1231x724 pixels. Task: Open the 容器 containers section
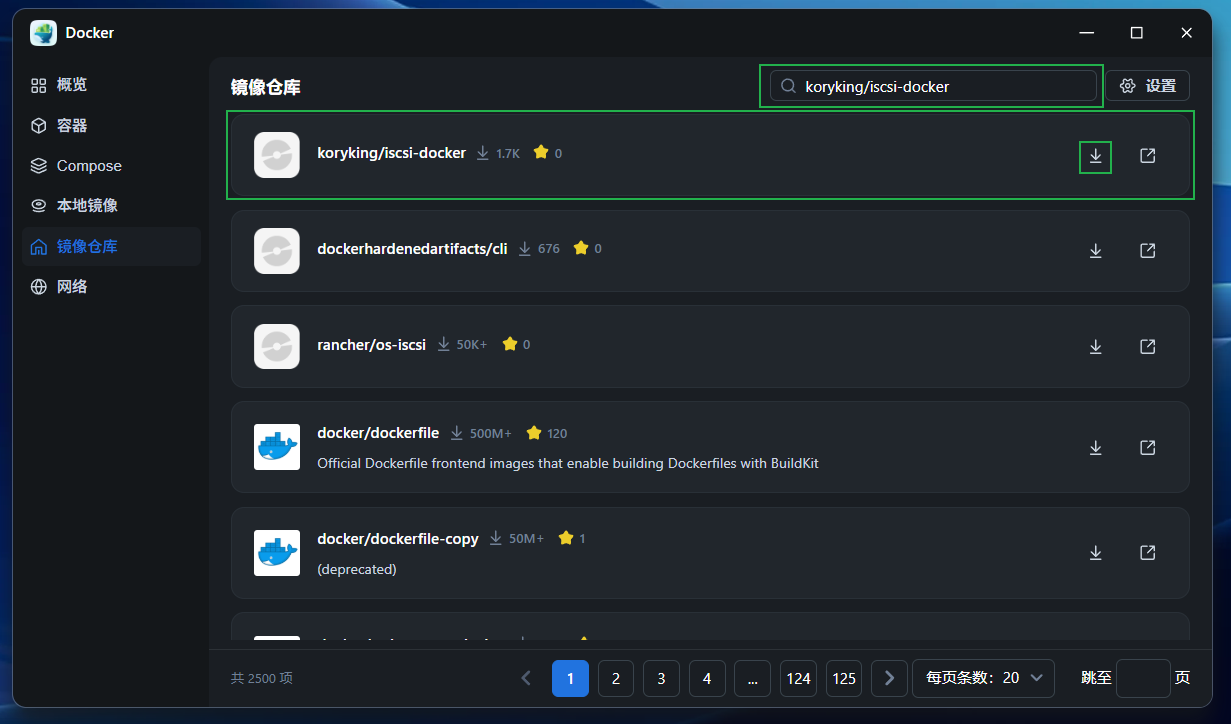[72, 126]
